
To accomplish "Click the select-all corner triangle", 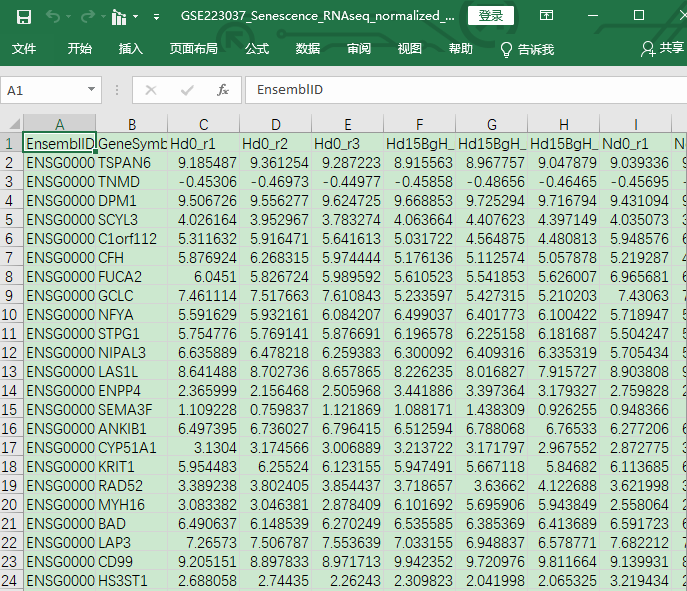I will coord(15,124).
